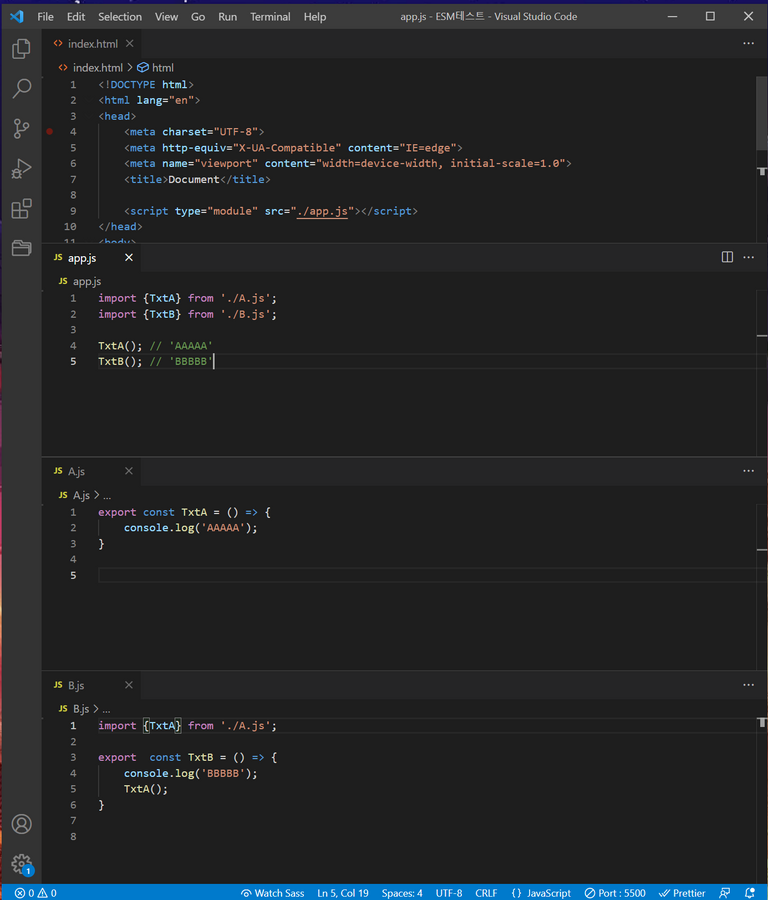
Task: Click the Document title text in index.html
Action: pos(193,180)
